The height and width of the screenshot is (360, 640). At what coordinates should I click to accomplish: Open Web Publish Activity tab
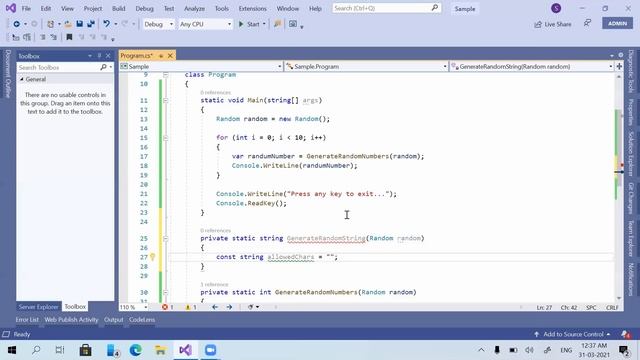(x=71, y=320)
